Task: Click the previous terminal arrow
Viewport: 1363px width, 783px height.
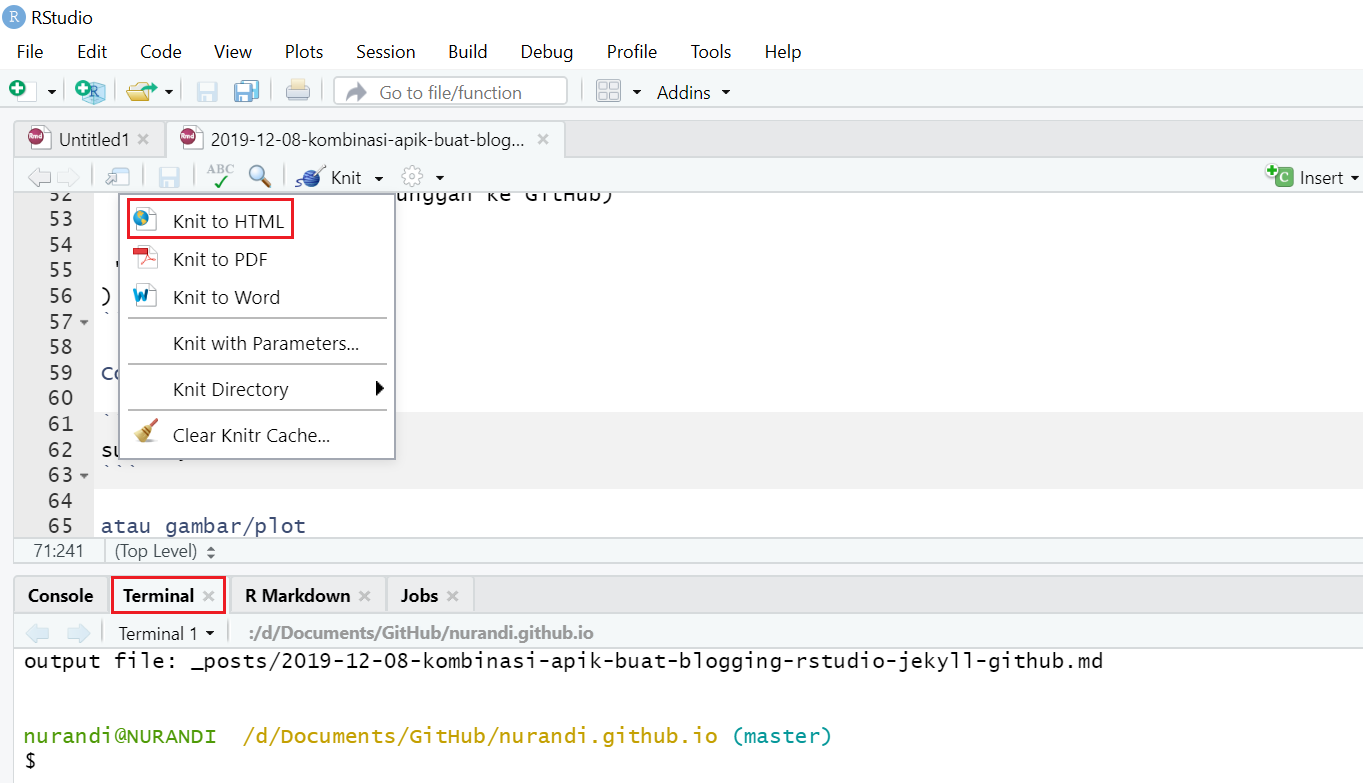Action: (x=37, y=633)
